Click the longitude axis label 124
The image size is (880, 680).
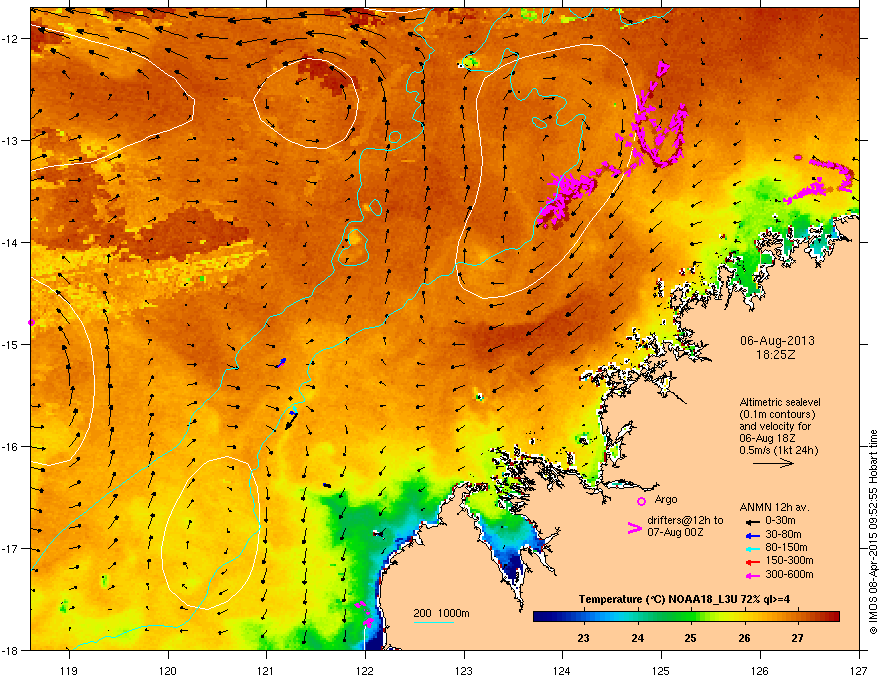[562, 670]
